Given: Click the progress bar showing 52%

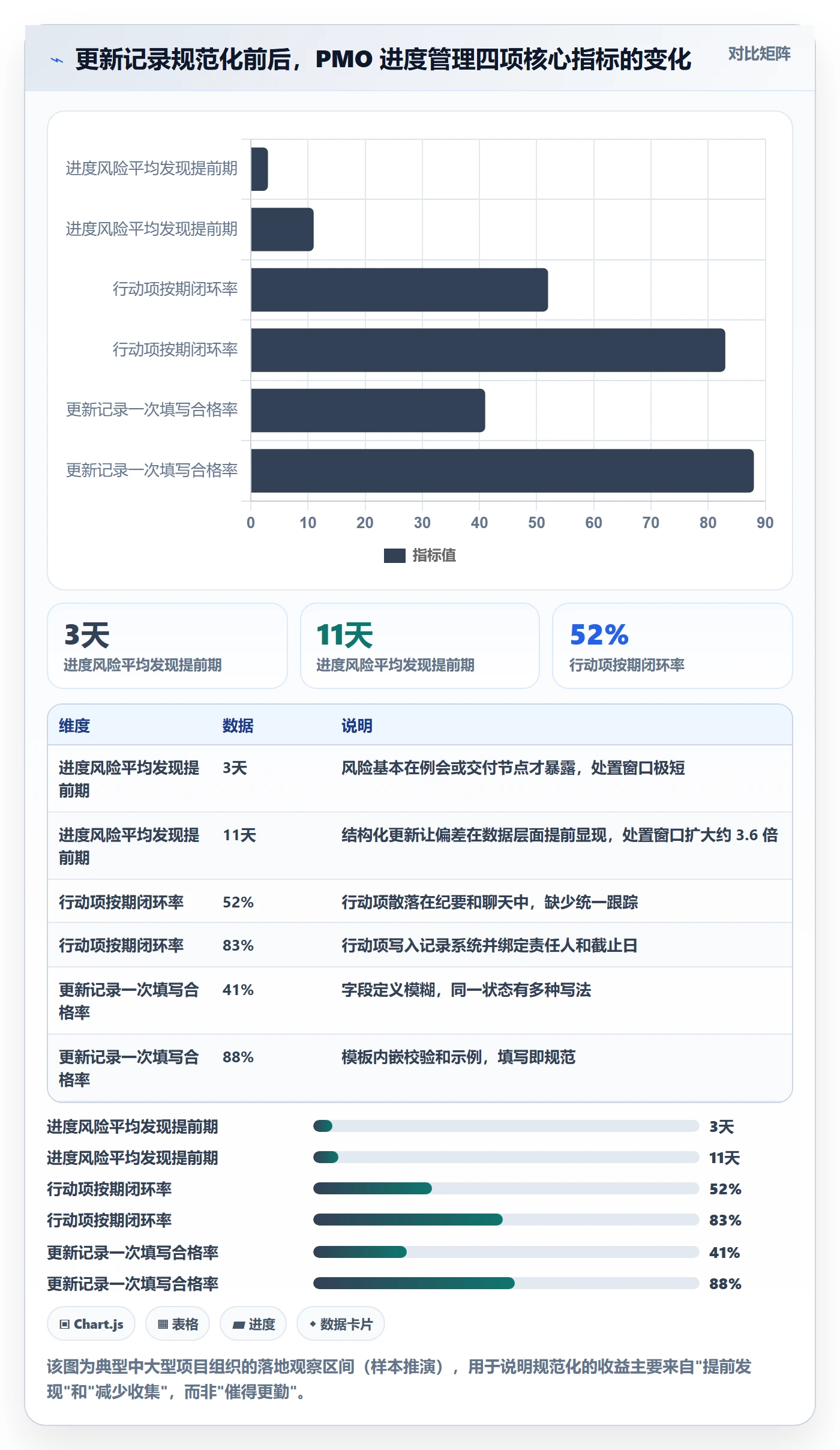Looking at the screenshot, I should (506, 1188).
